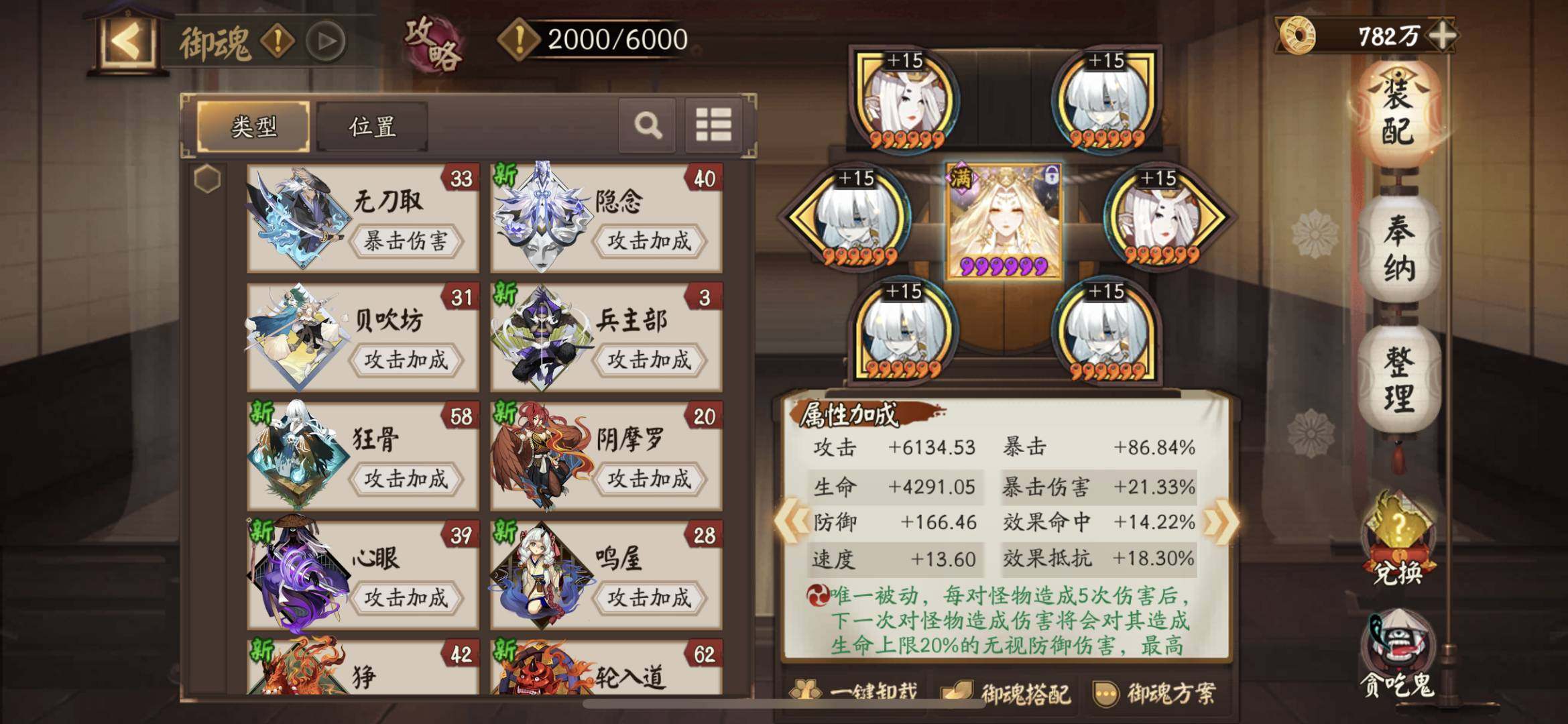The image size is (1568, 724).
Task: Click the play video icon beside 御魂
Action: [326, 42]
